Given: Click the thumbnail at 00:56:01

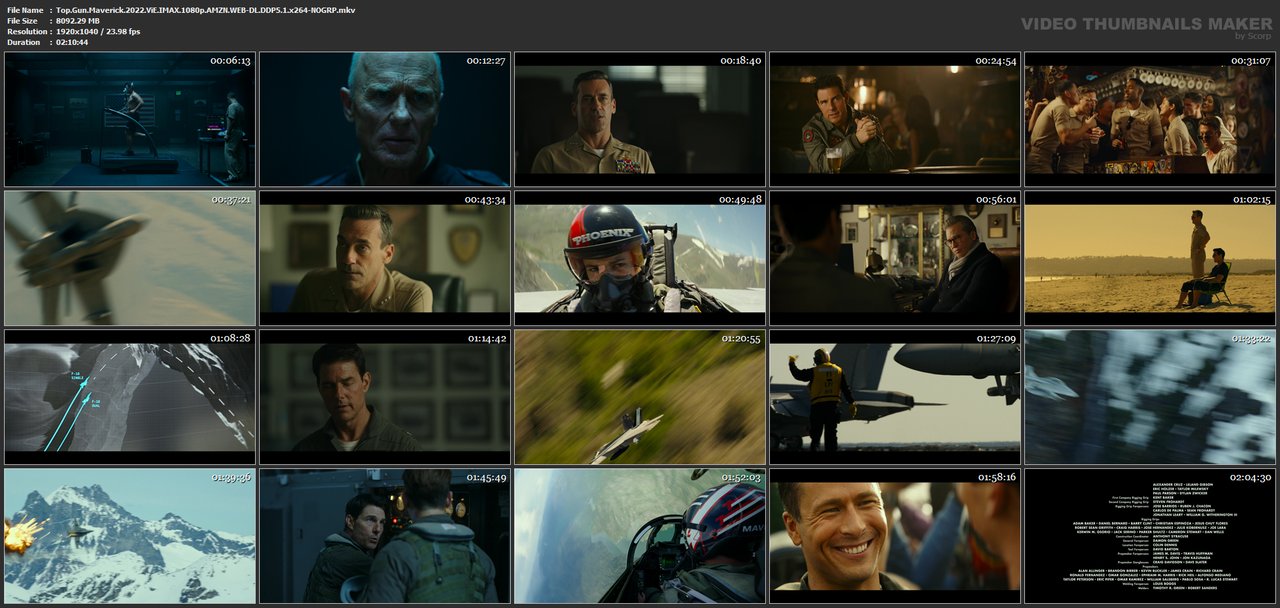Looking at the screenshot, I should tap(895, 258).
